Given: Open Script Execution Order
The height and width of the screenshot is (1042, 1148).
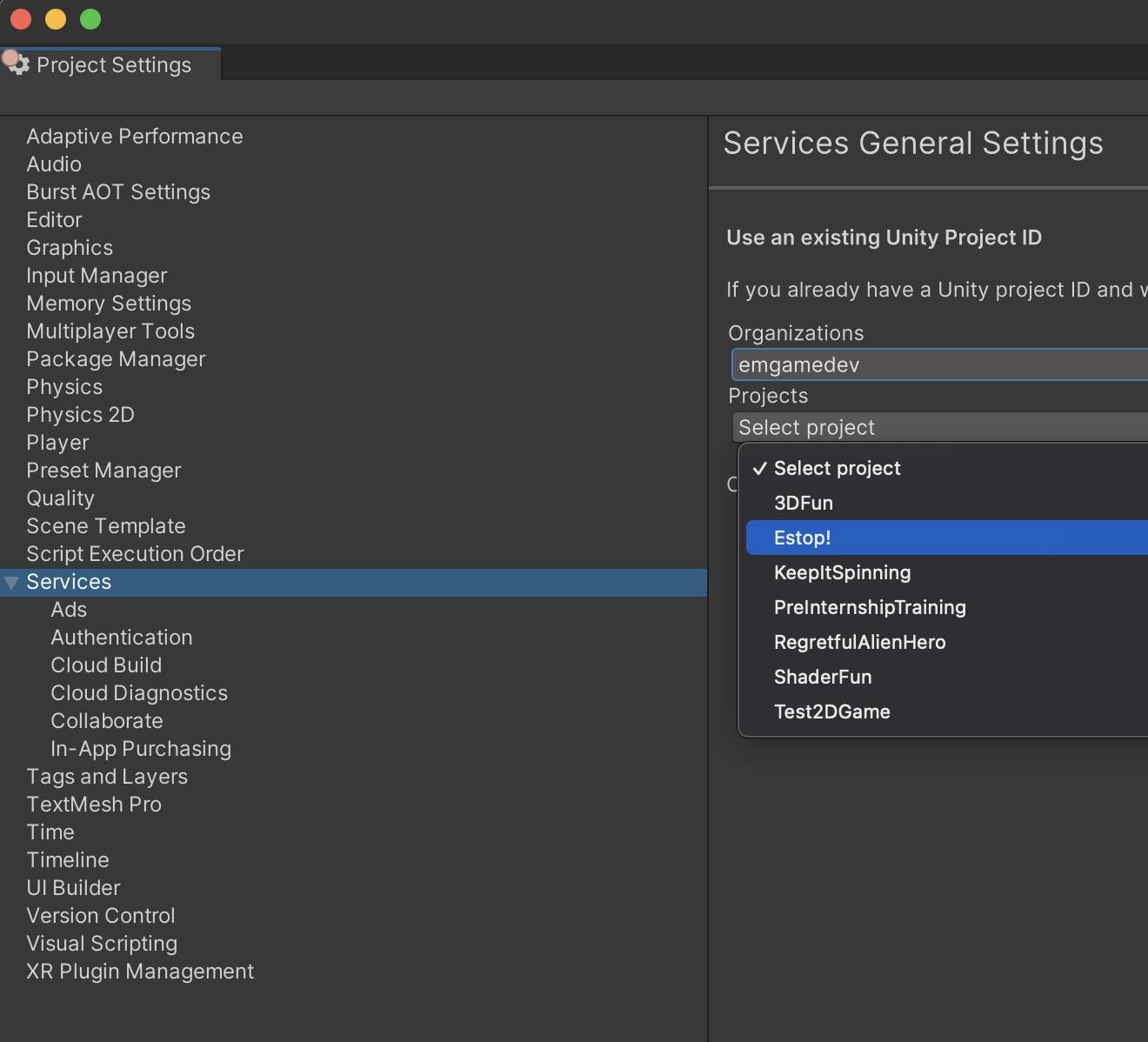Looking at the screenshot, I should click(x=135, y=554).
